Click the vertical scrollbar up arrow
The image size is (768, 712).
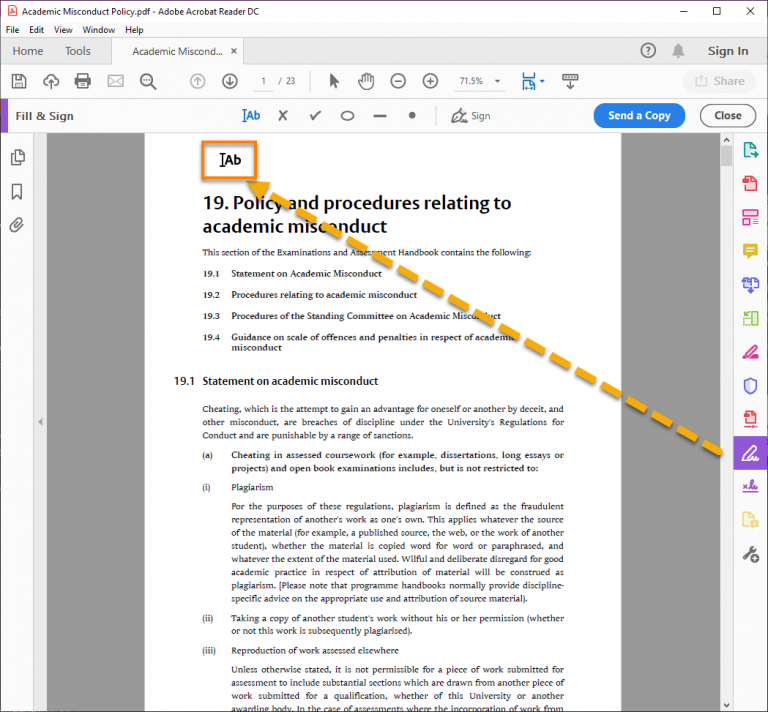click(x=726, y=140)
